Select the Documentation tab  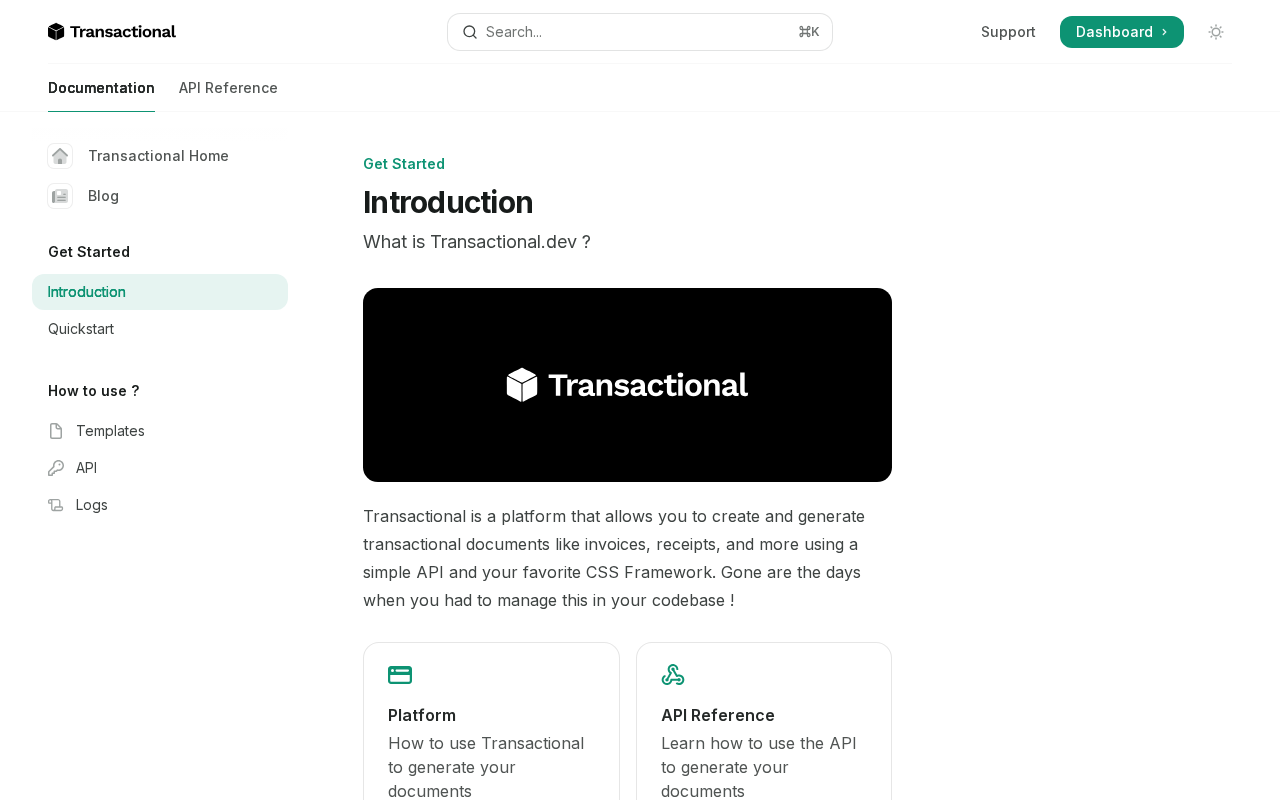(x=101, y=88)
